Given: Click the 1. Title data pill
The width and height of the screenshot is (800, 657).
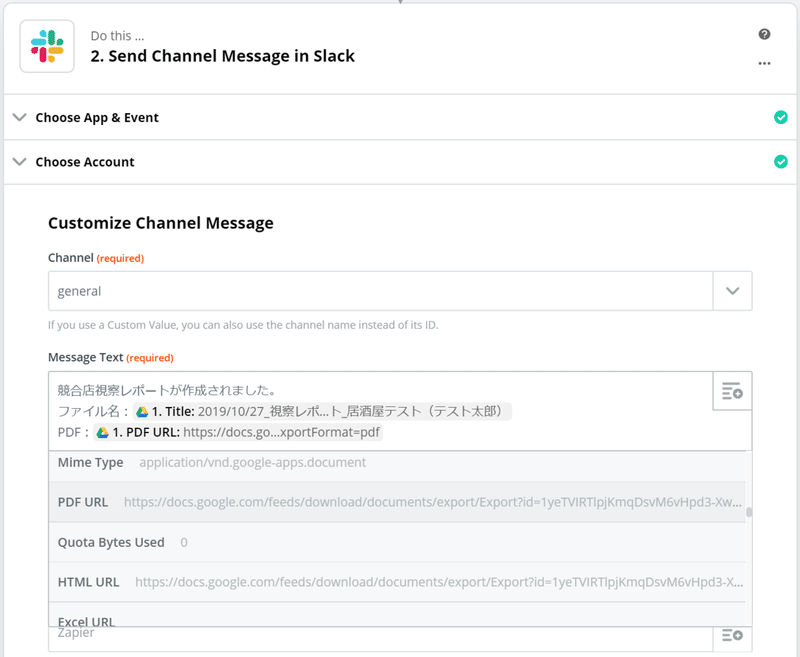Looking at the screenshot, I should tap(322, 412).
